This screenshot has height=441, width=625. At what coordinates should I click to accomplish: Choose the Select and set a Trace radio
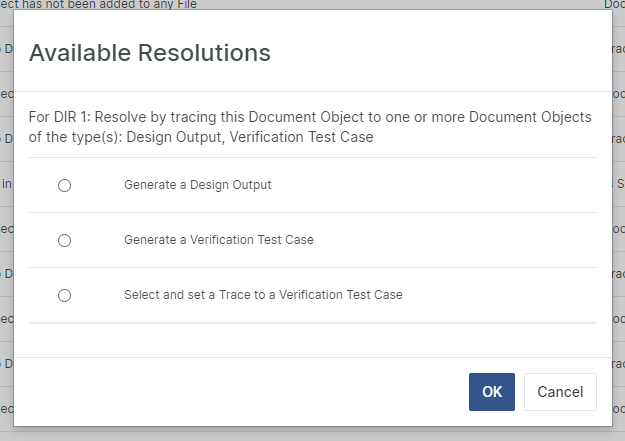coord(65,295)
